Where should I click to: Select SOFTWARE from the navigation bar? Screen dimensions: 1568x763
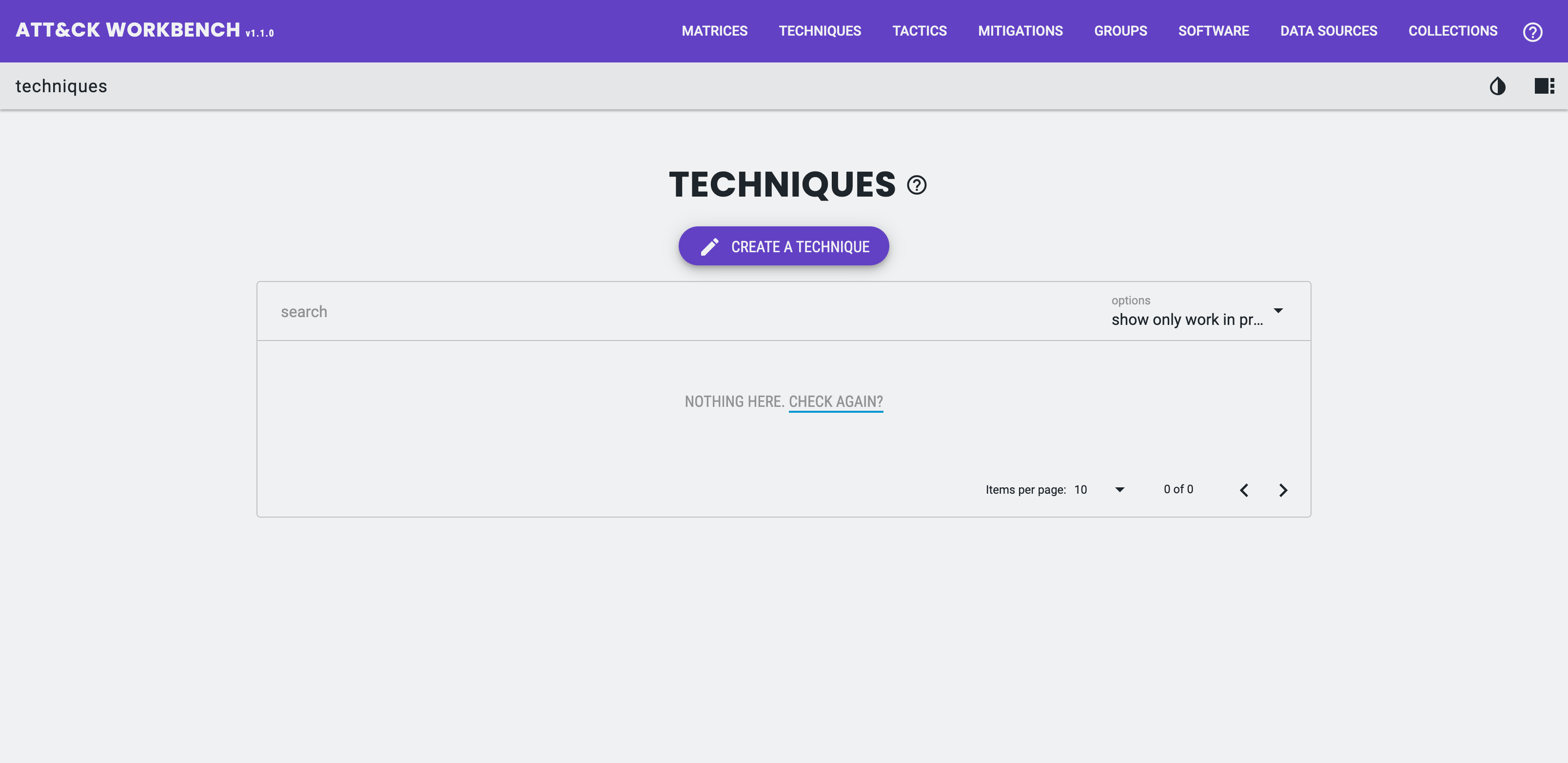tap(1213, 30)
